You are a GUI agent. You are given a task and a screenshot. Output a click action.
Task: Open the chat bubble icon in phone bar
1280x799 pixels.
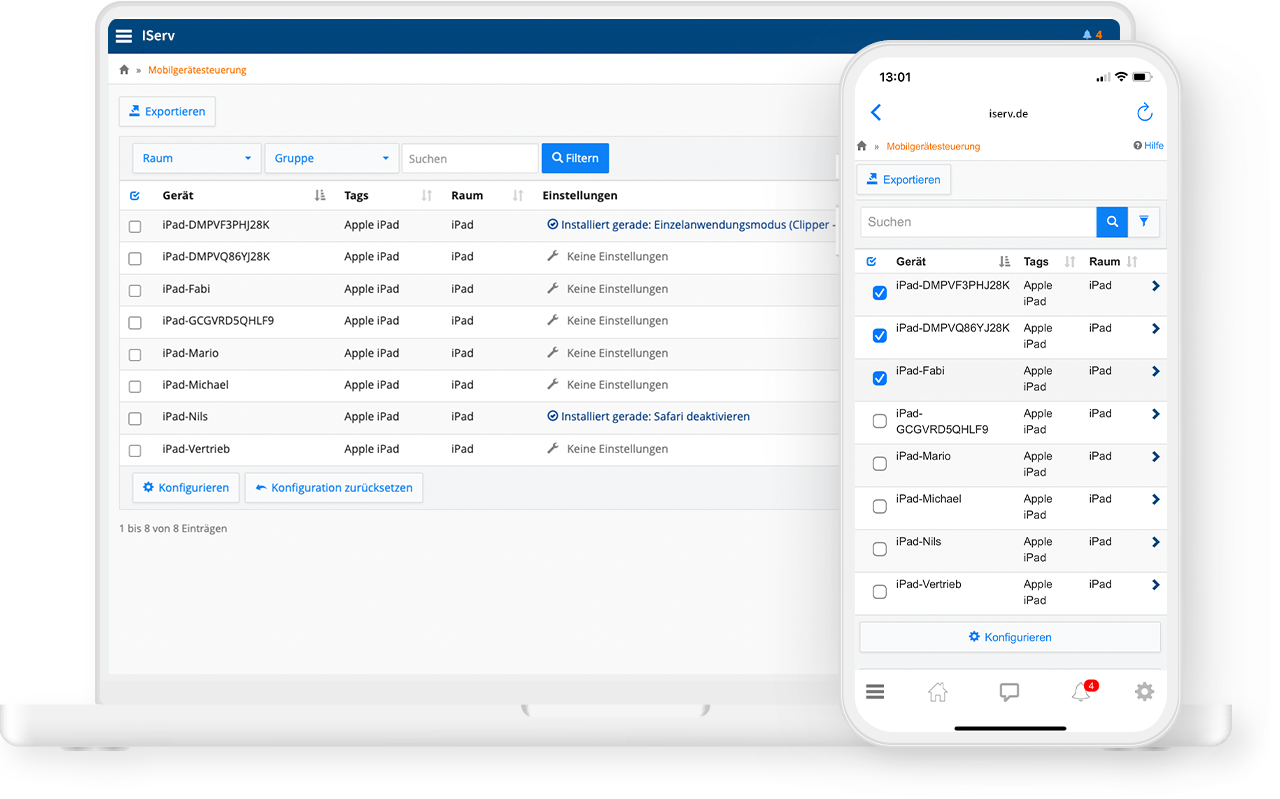point(1009,691)
